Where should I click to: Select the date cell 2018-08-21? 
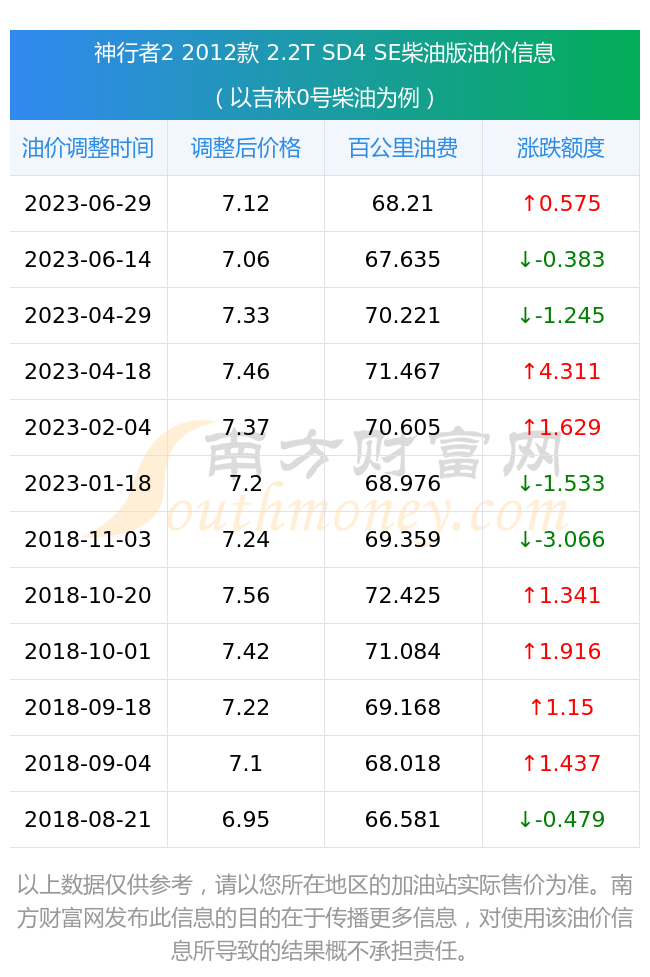pos(88,820)
